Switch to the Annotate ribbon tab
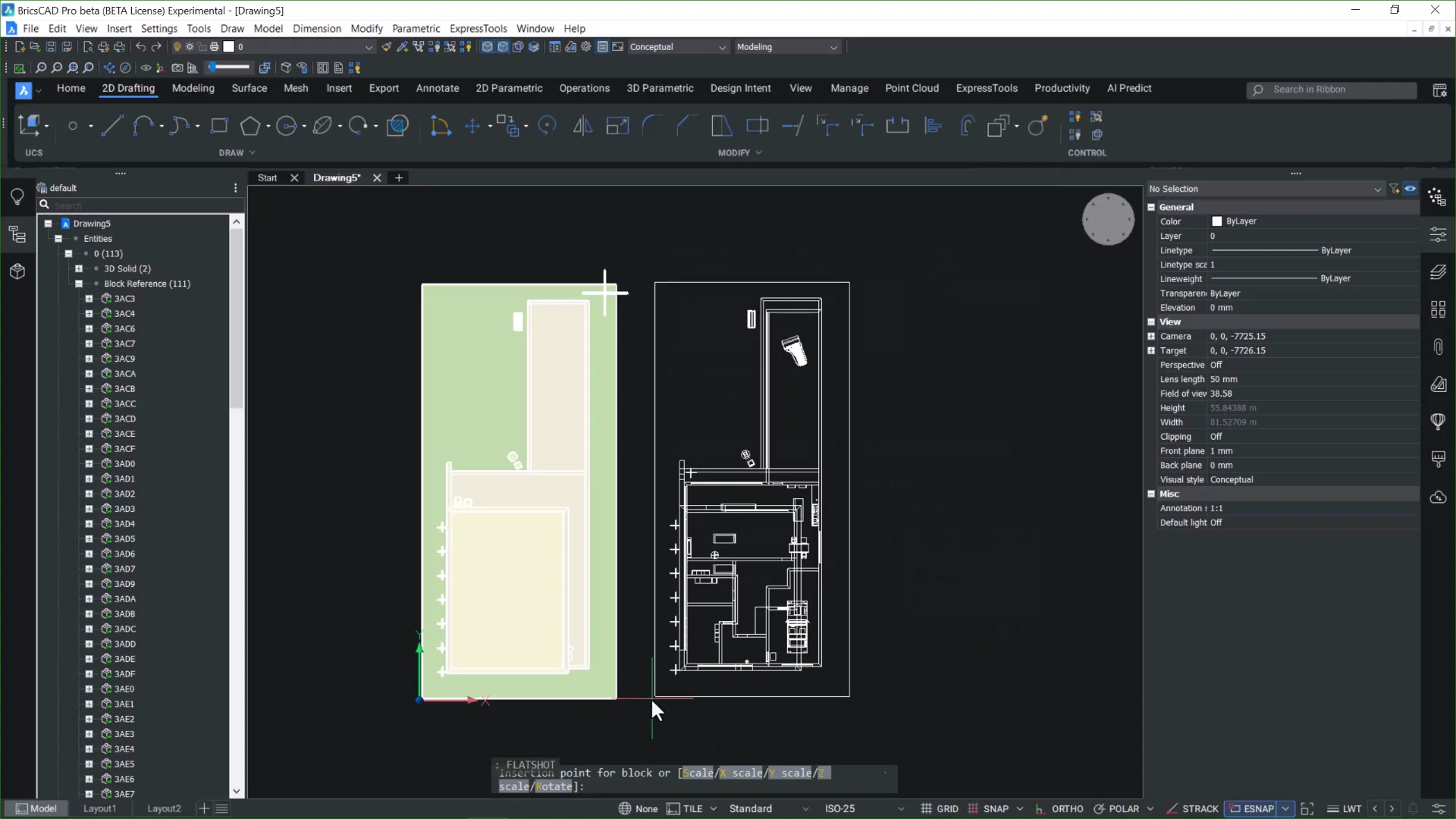The width and height of the screenshot is (1456, 819). (437, 88)
